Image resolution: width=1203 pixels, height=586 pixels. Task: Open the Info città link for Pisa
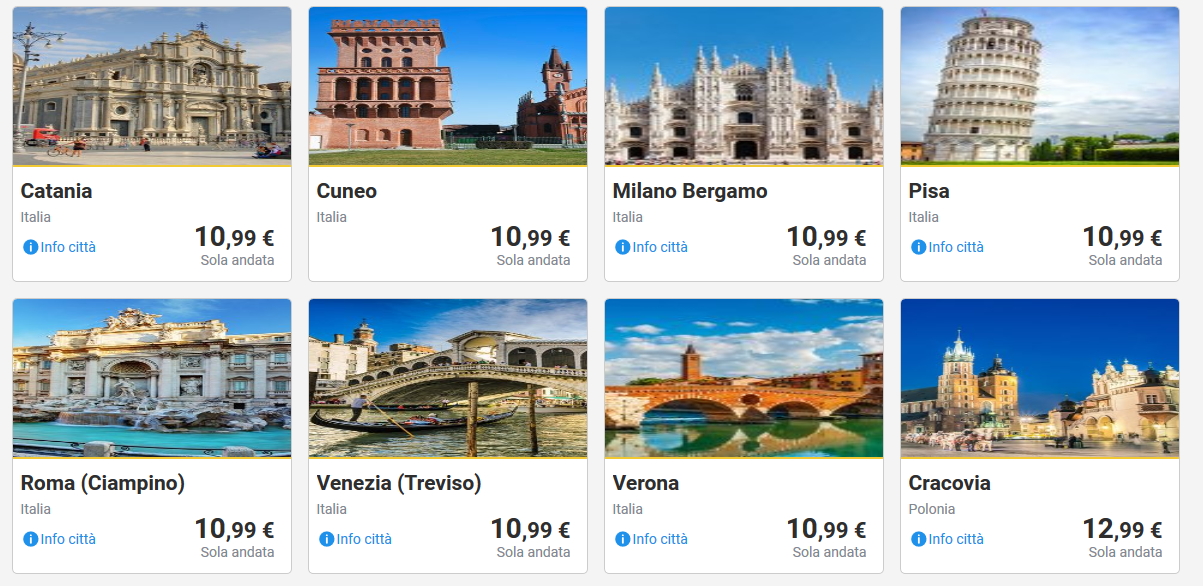pyautogui.click(x=956, y=247)
